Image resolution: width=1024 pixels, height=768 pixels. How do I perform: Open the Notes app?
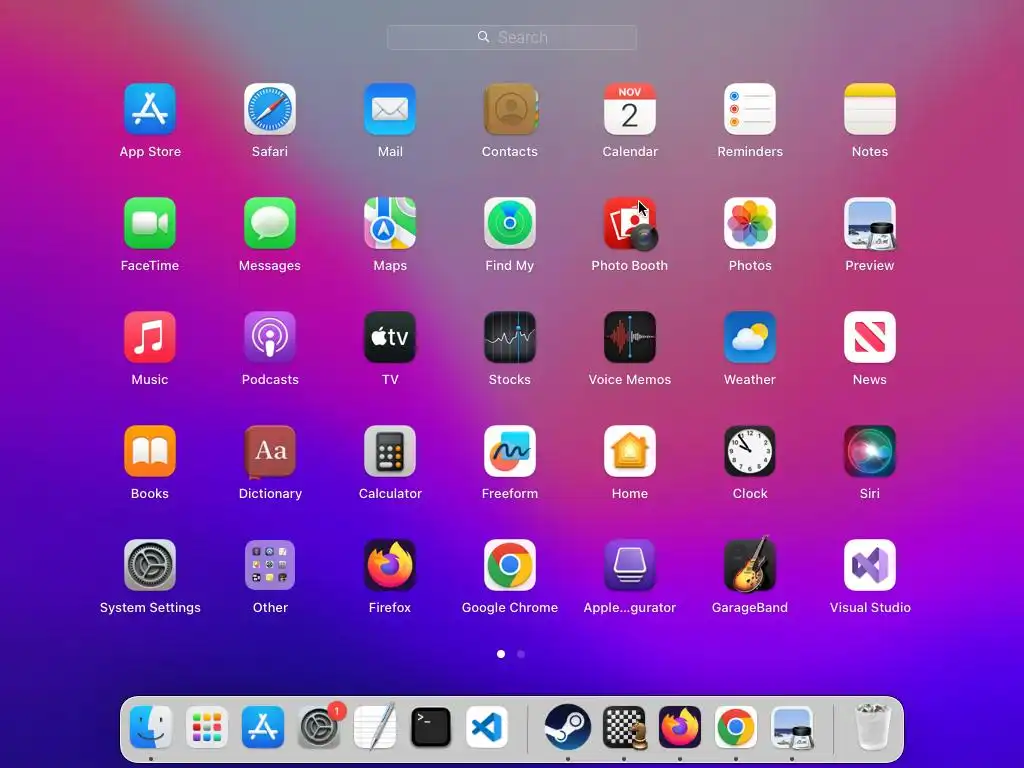pos(870,109)
